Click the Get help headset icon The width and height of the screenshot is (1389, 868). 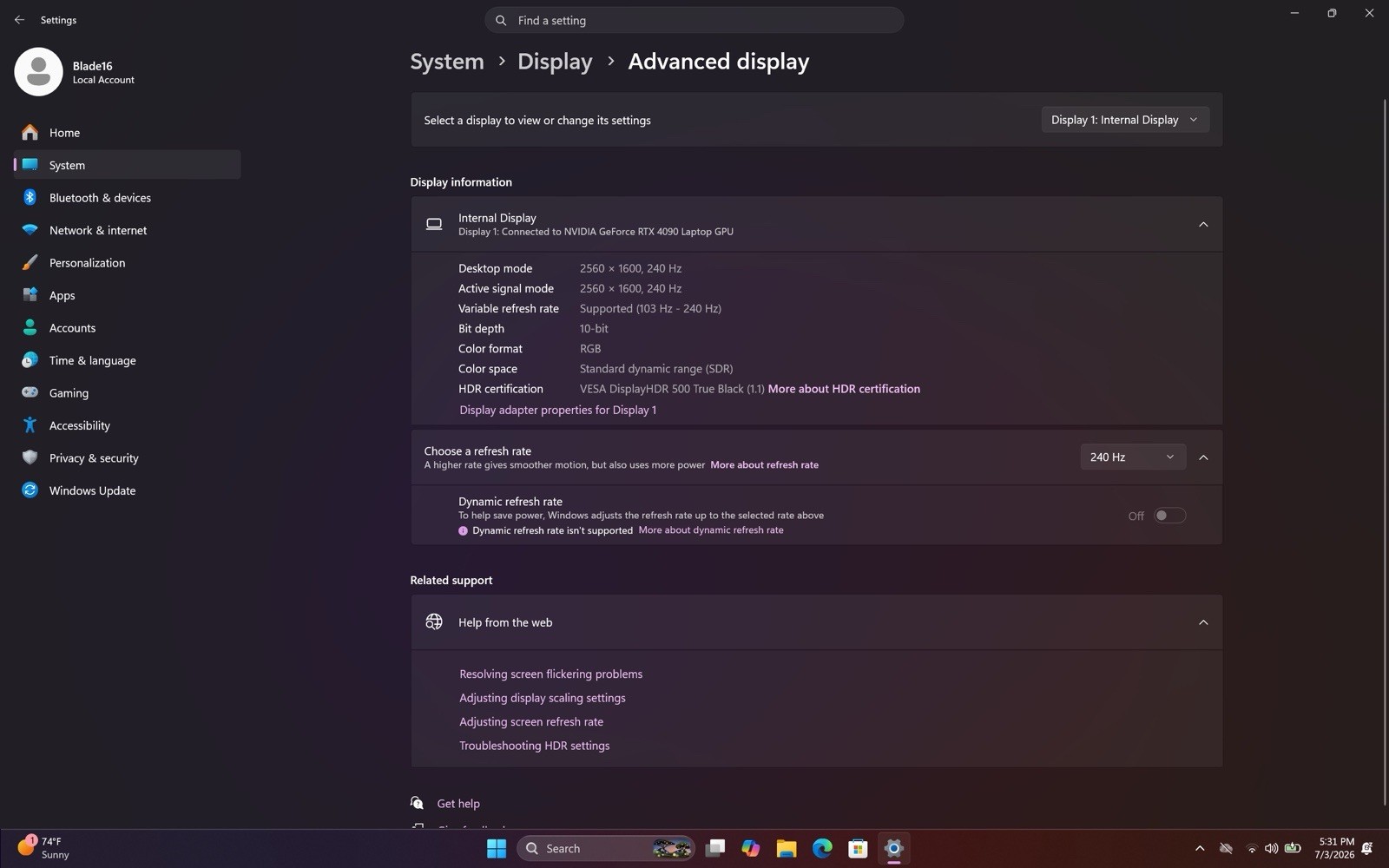(x=418, y=803)
